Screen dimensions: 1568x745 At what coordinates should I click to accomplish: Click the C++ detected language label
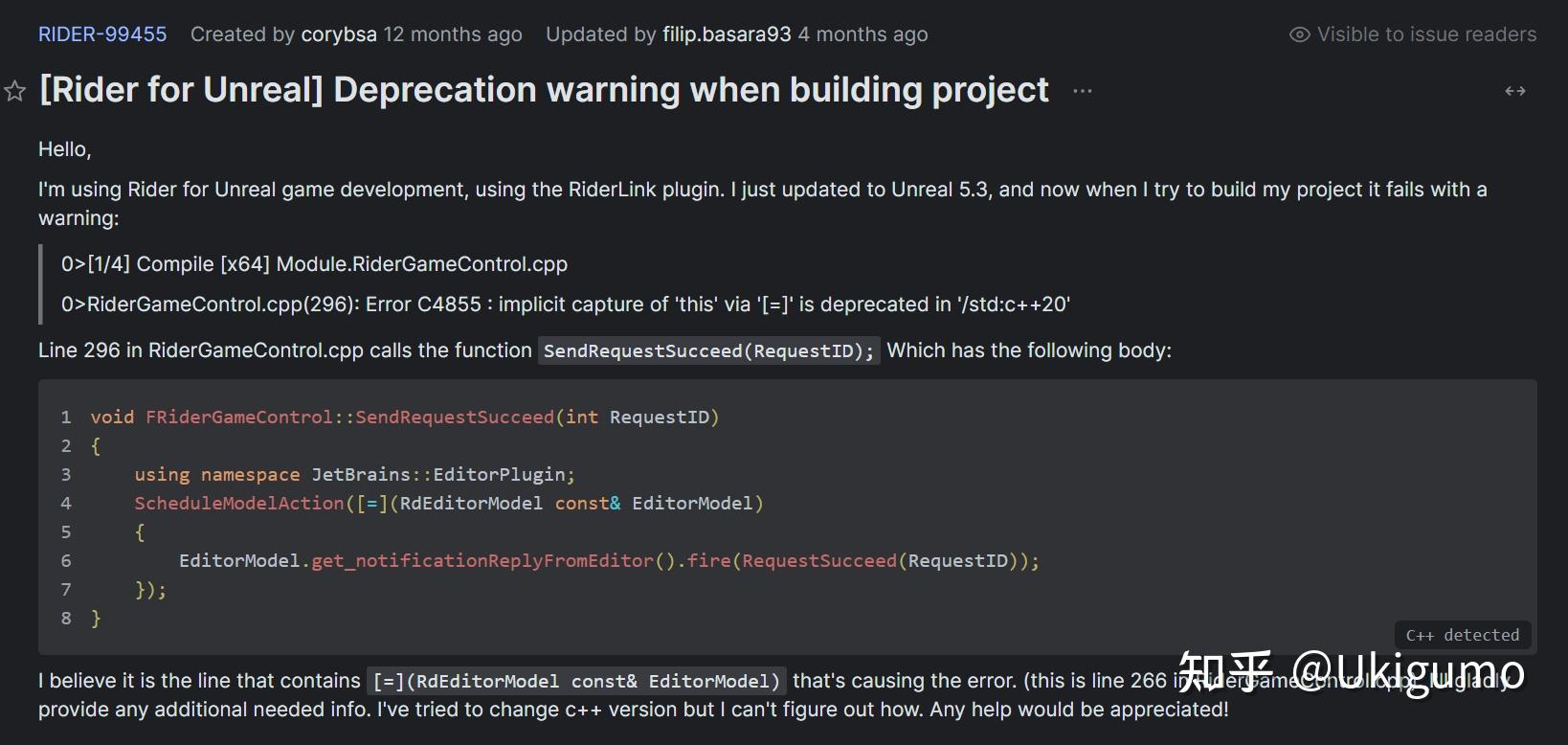pyautogui.click(x=1462, y=635)
